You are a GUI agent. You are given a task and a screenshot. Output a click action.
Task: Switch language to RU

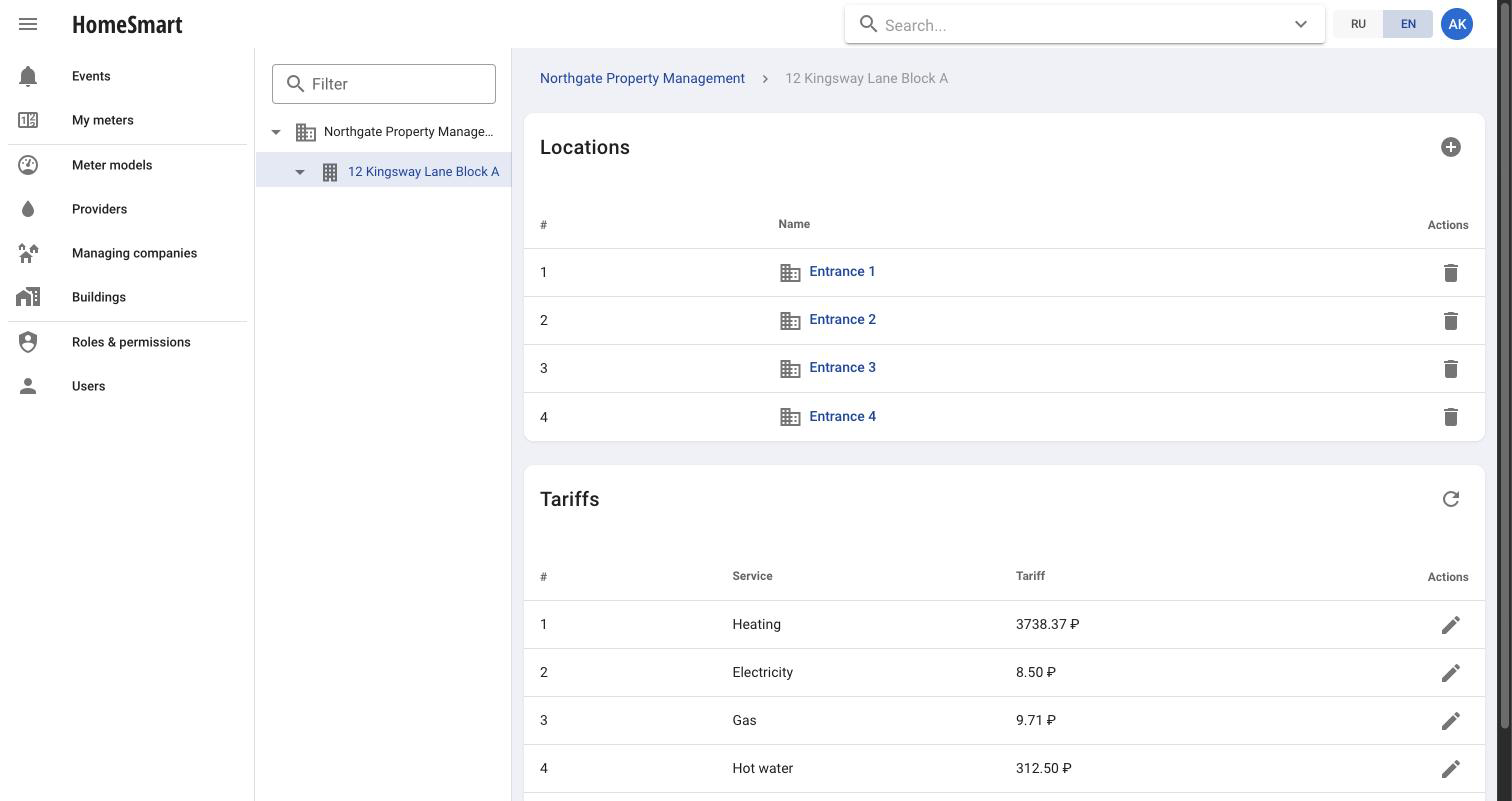[x=1358, y=24]
